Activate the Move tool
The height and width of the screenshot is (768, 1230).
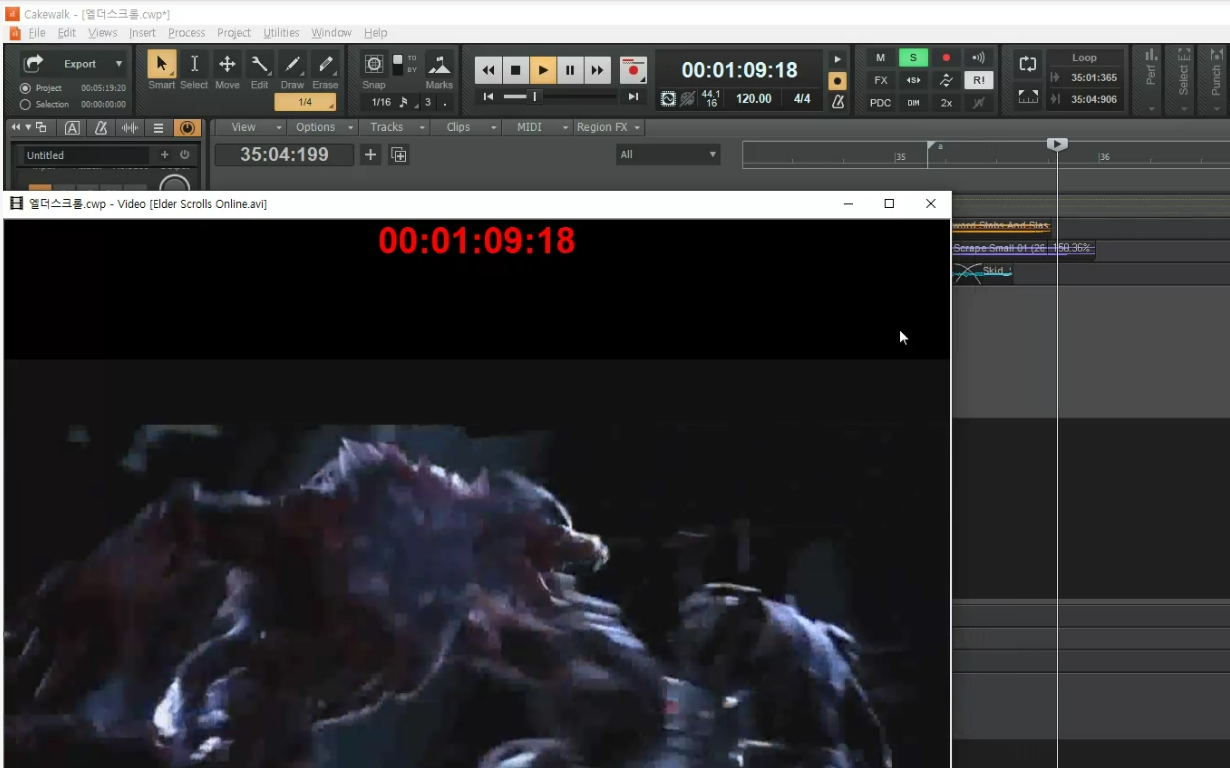coord(227,64)
